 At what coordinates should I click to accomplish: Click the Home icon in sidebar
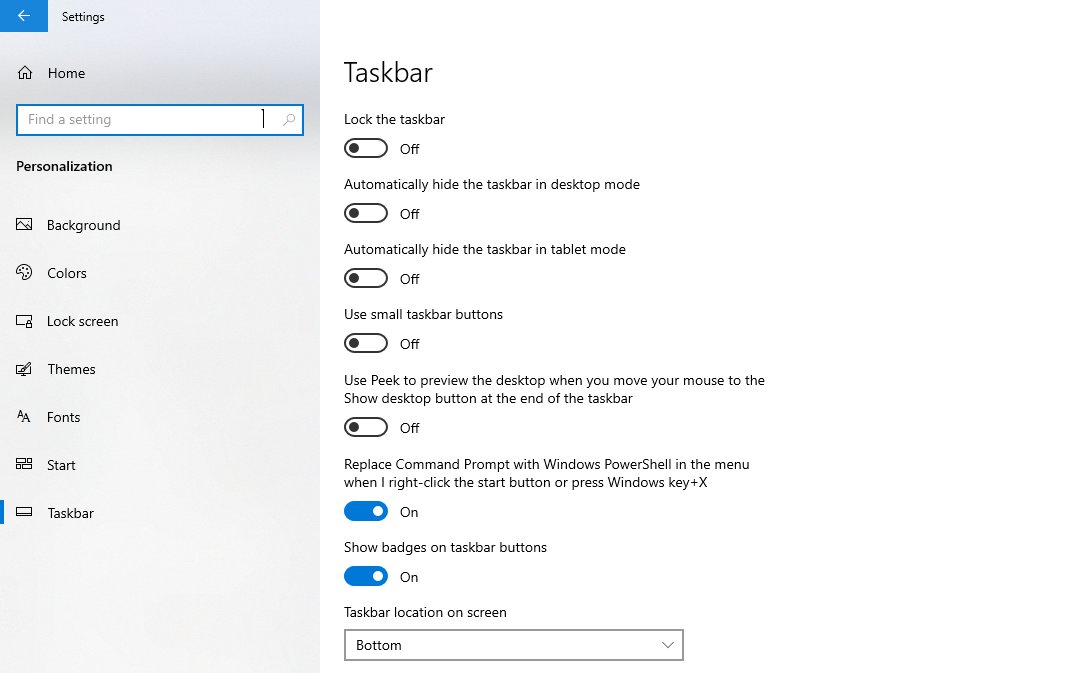25,73
